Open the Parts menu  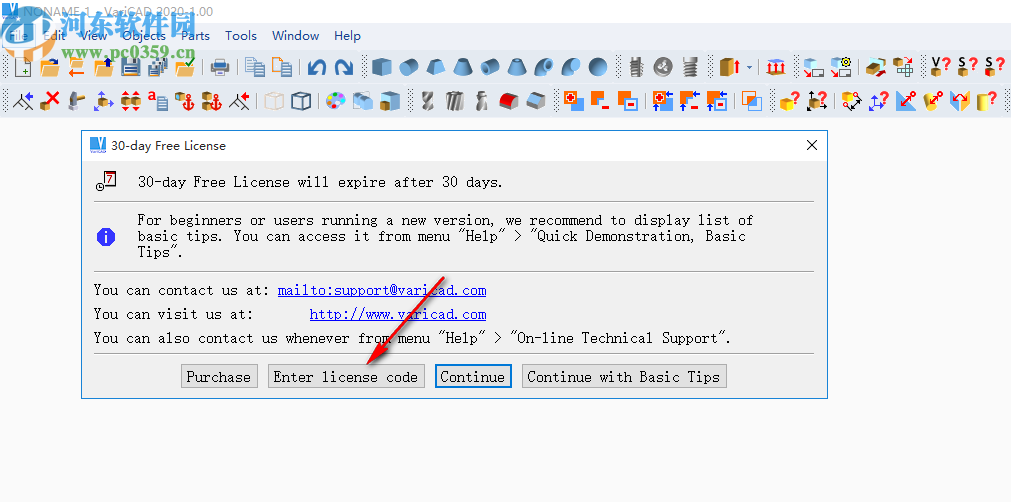pyautogui.click(x=195, y=36)
